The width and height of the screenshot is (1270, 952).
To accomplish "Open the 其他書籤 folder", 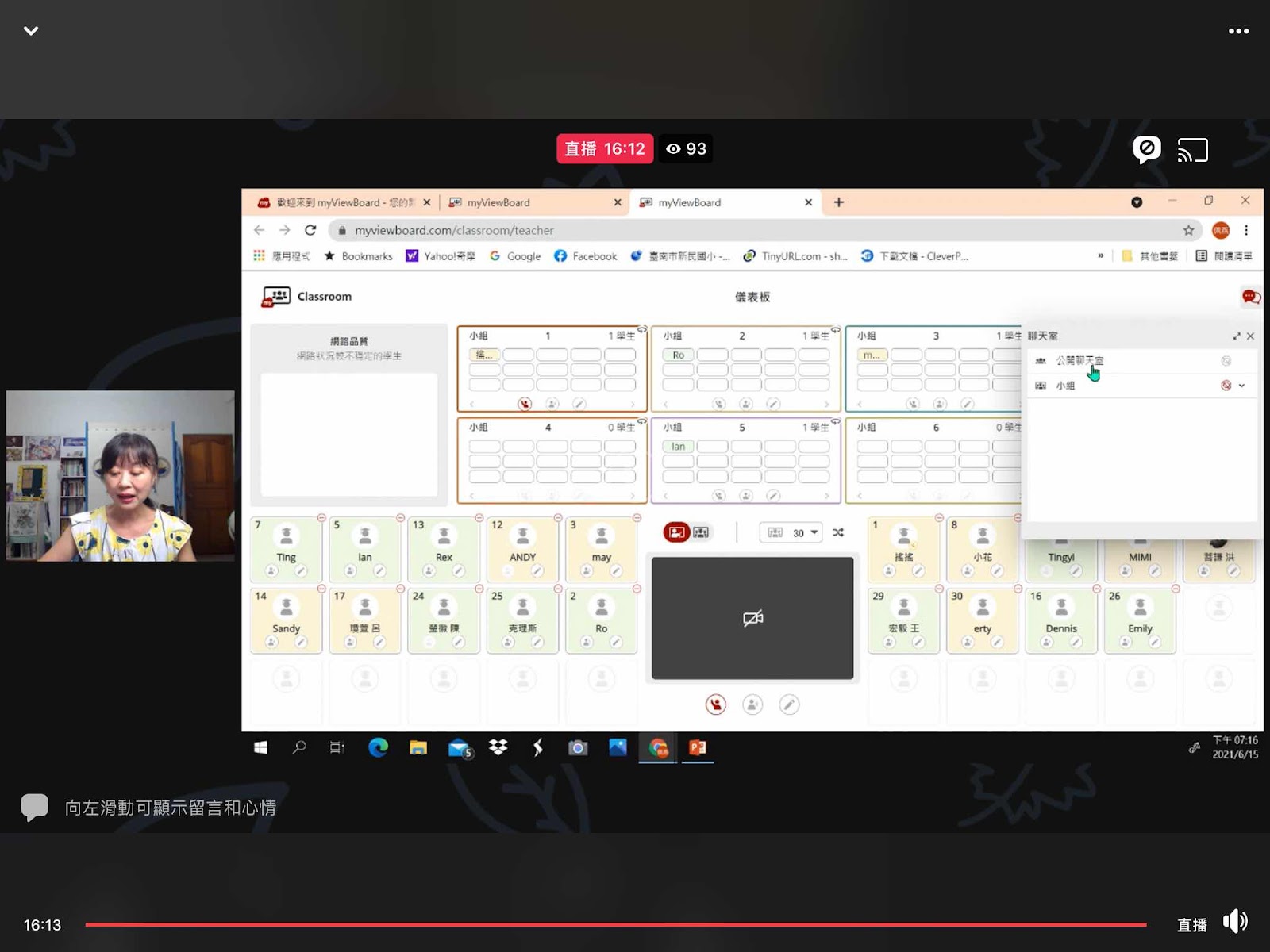I will pos(1149,256).
